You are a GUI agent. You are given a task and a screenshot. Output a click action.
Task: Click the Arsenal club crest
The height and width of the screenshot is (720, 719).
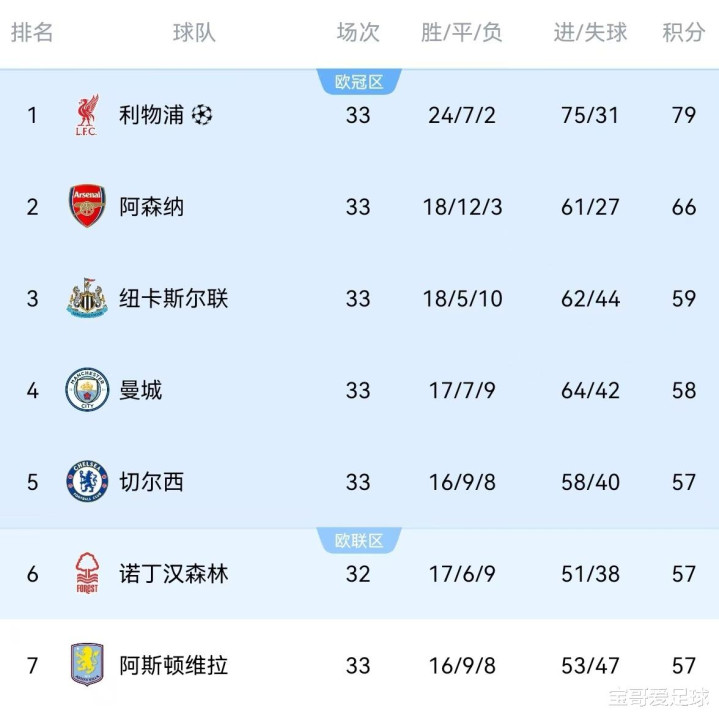click(x=87, y=206)
